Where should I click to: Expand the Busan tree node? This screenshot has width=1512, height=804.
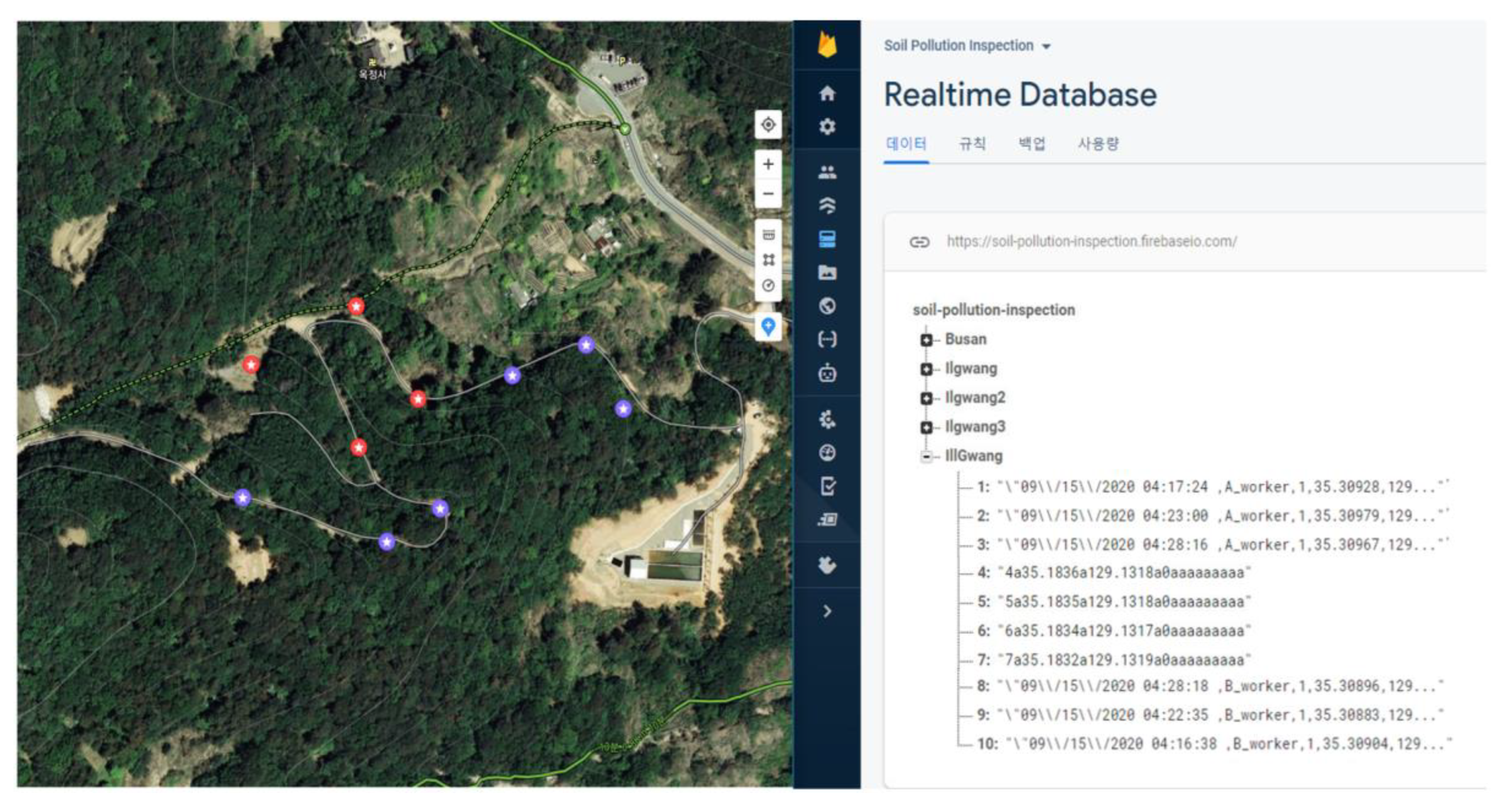click(926, 340)
